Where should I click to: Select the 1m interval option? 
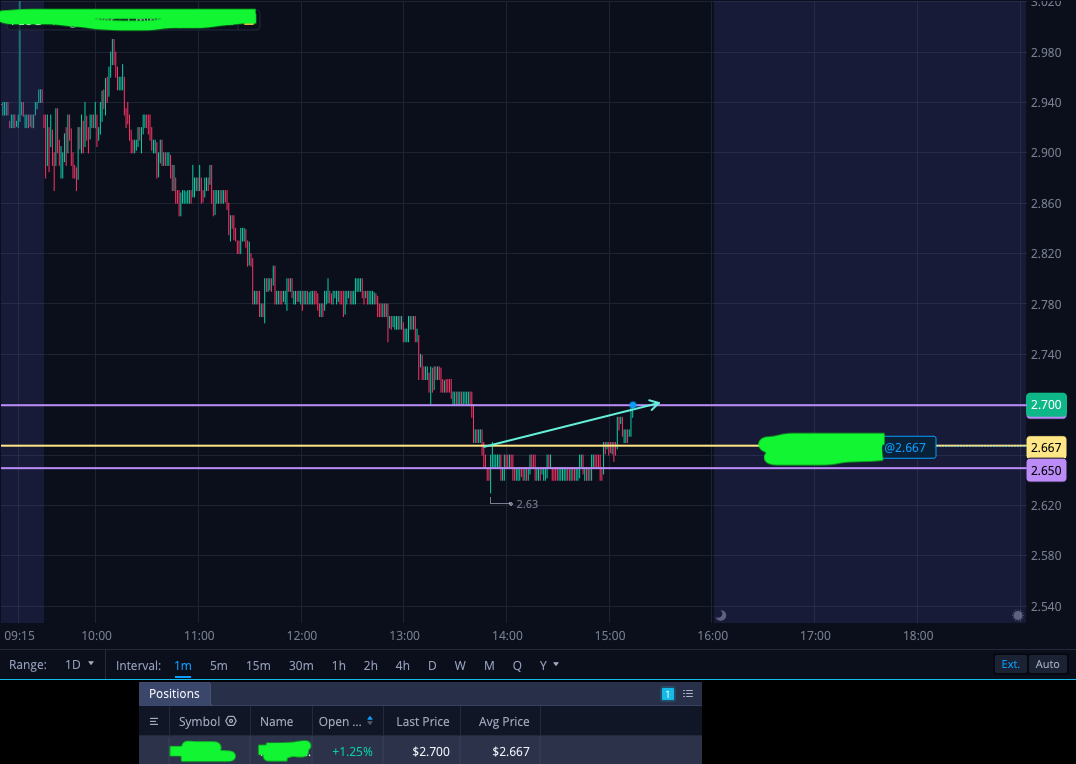pos(183,665)
